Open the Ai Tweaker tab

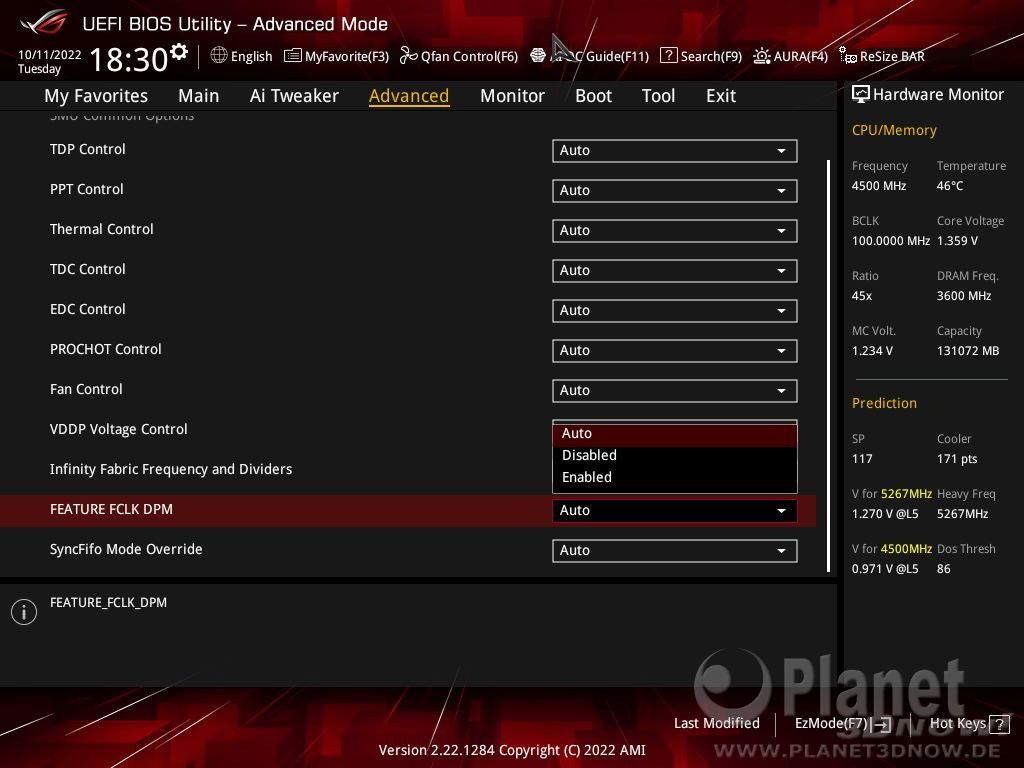coord(294,96)
